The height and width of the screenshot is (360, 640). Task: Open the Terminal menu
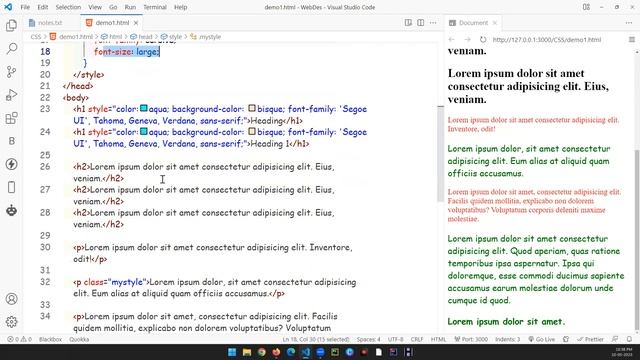[155, 7]
